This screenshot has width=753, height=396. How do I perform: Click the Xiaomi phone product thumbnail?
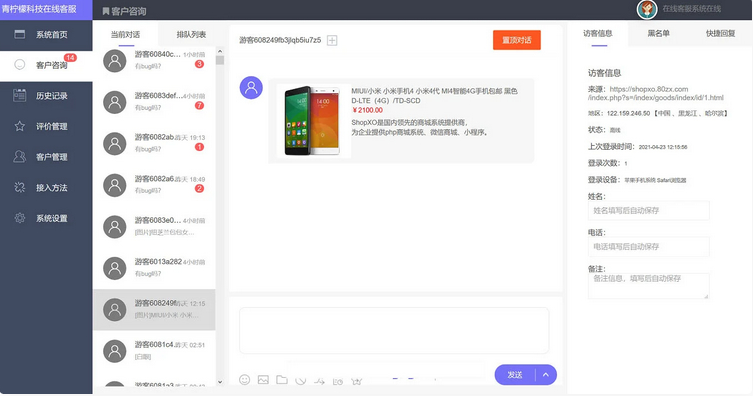(313, 120)
